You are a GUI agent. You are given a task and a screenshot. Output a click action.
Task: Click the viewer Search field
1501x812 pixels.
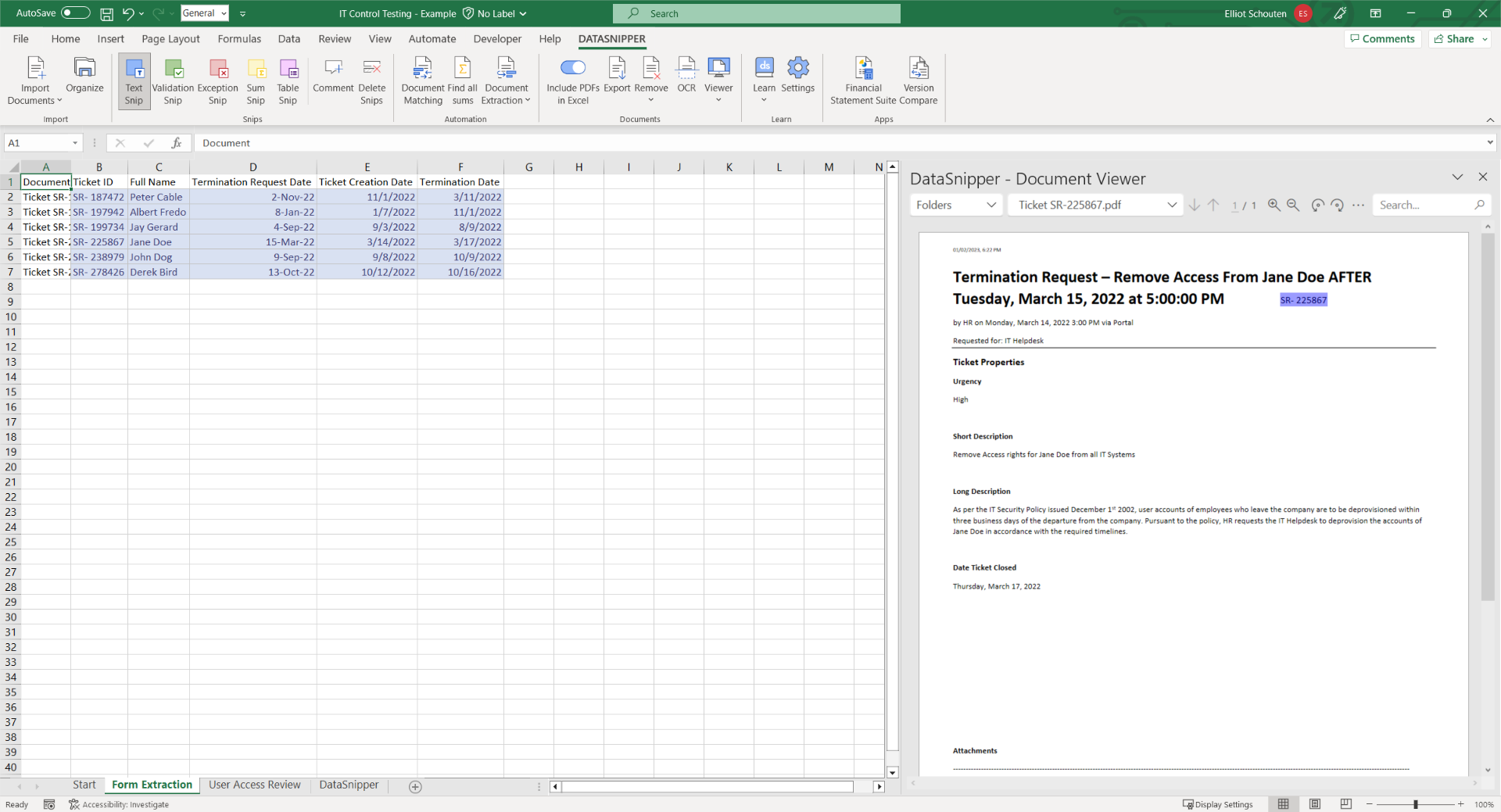click(x=1431, y=205)
